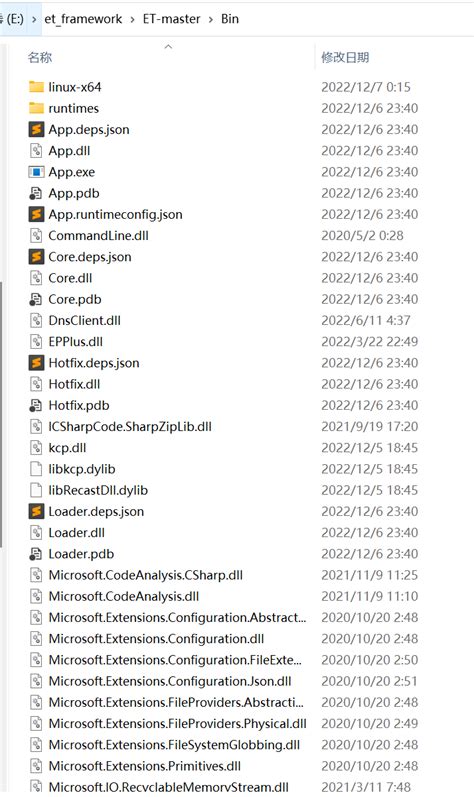The image size is (474, 797).
Task: Select the App.deps.json Sublime file icon
Action: pyautogui.click(x=36, y=130)
